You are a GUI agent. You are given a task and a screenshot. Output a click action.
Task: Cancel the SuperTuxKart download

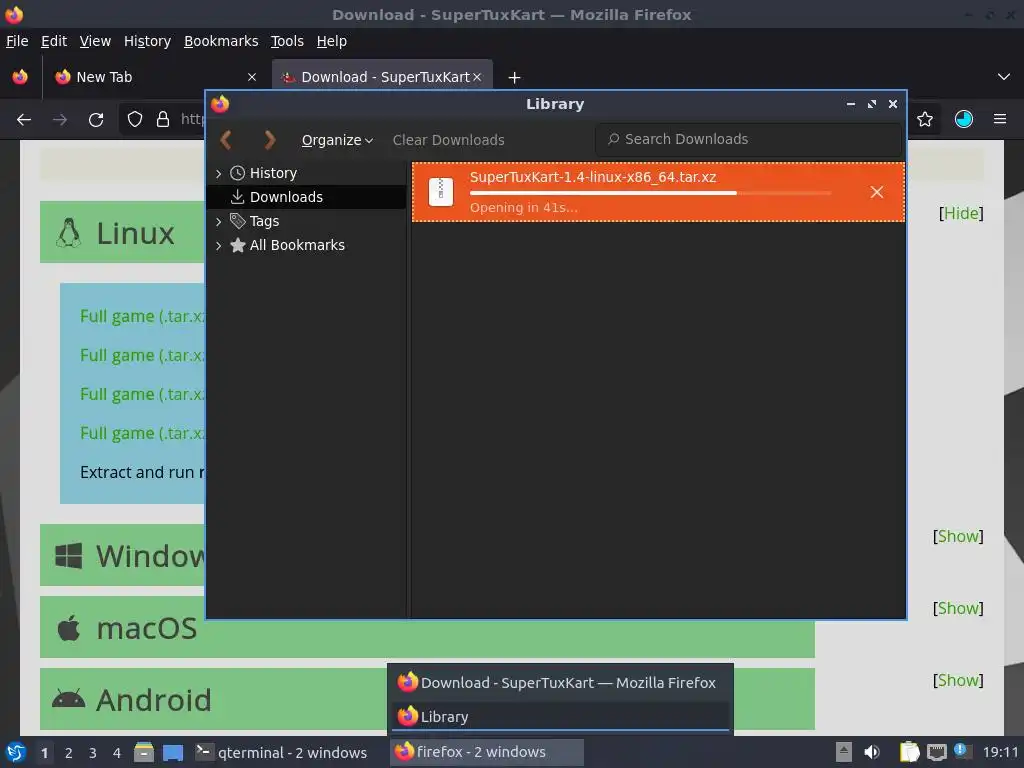[876, 192]
